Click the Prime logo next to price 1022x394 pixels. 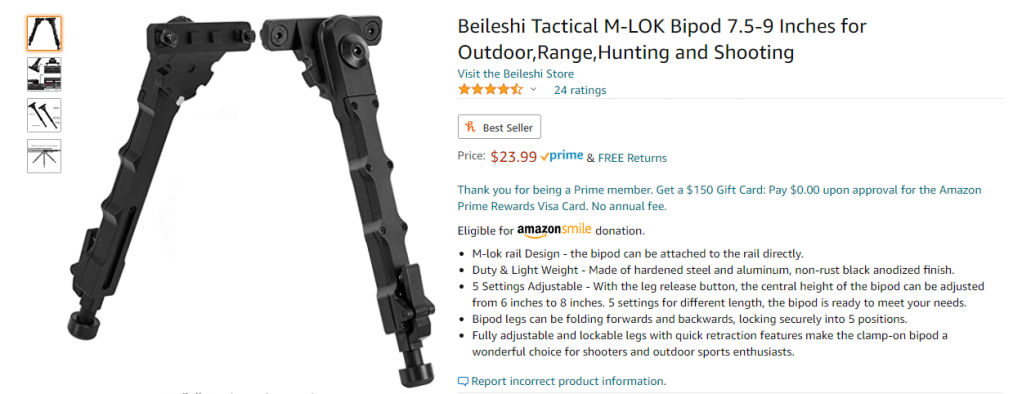pos(562,157)
